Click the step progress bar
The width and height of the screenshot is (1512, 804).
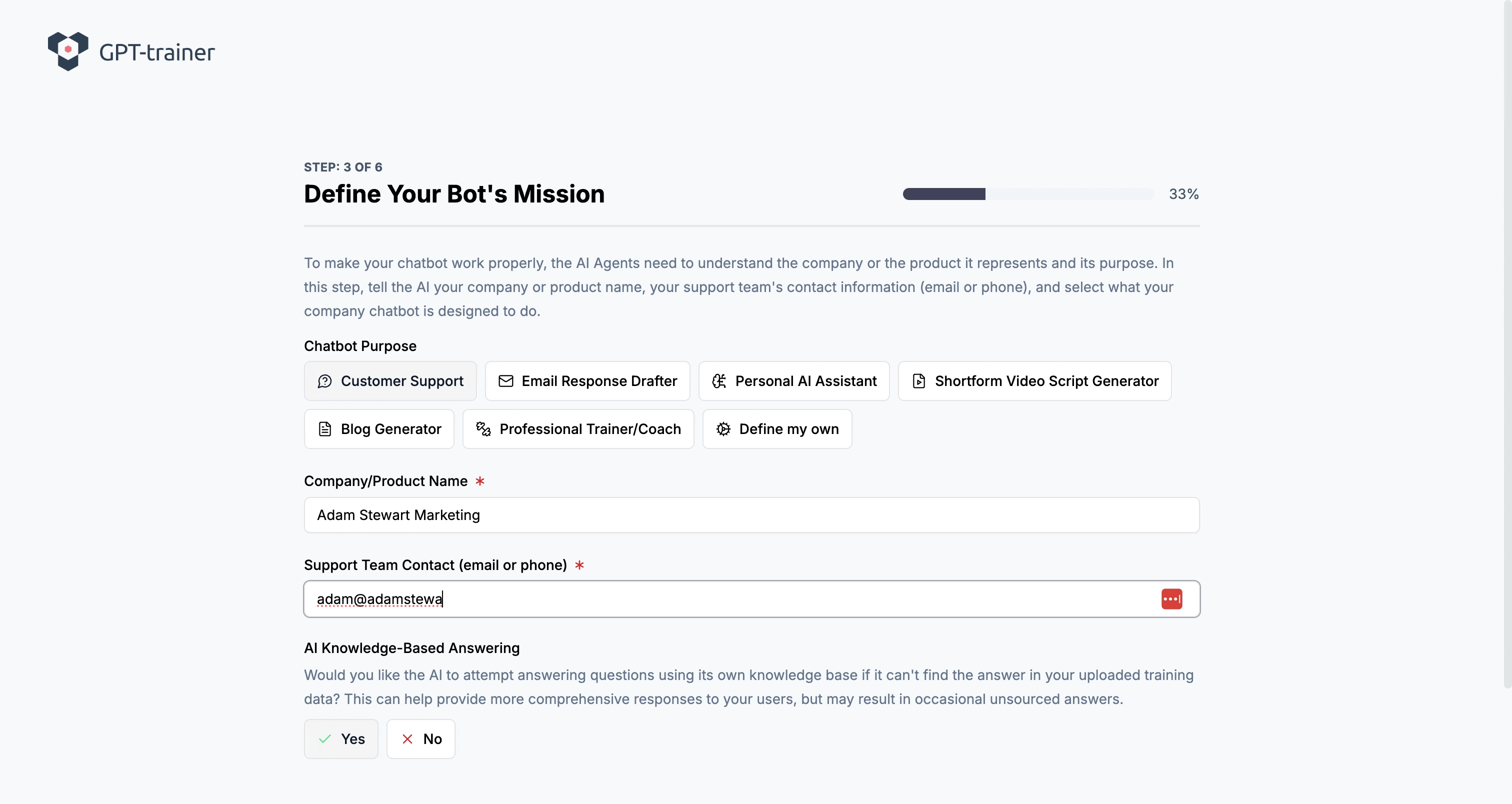pyautogui.click(x=1028, y=194)
